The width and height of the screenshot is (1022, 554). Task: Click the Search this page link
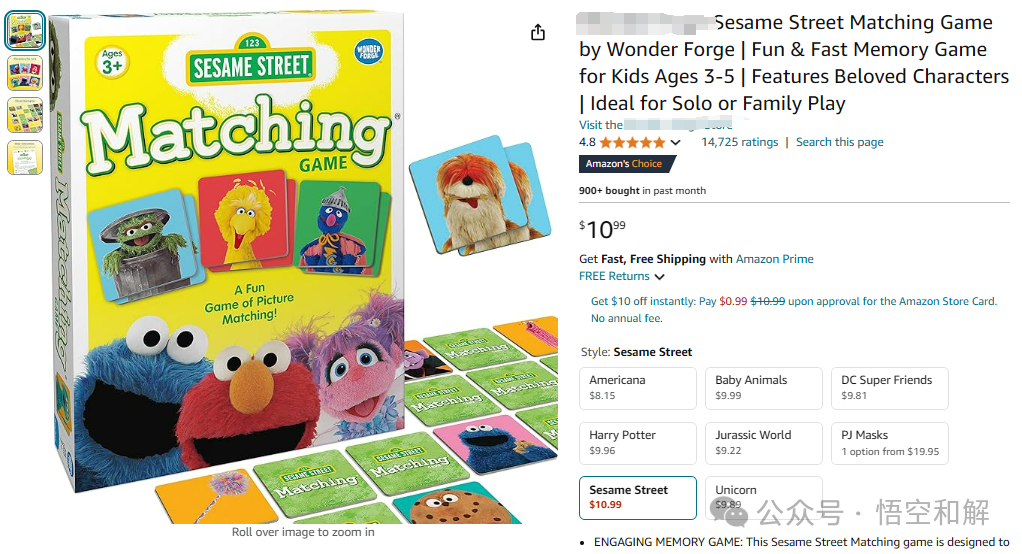click(840, 142)
